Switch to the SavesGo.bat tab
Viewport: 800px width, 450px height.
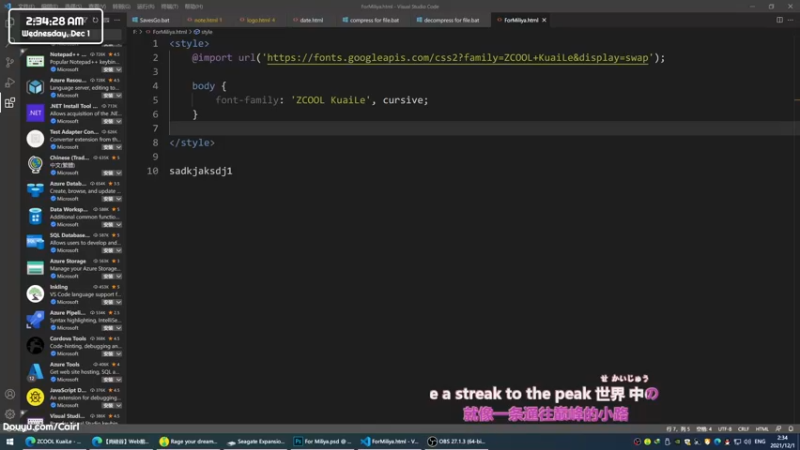[152, 20]
